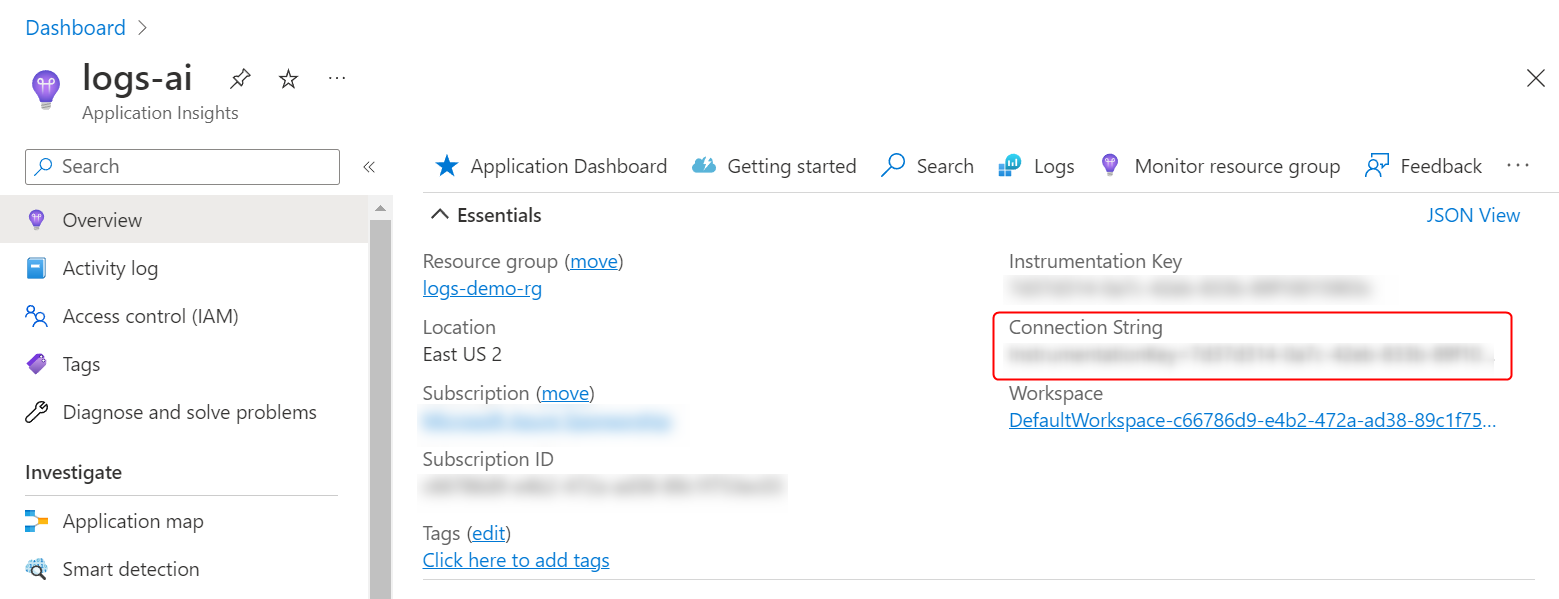
Task: Open Diagnose and solve problems
Action: click(x=184, y=412)
